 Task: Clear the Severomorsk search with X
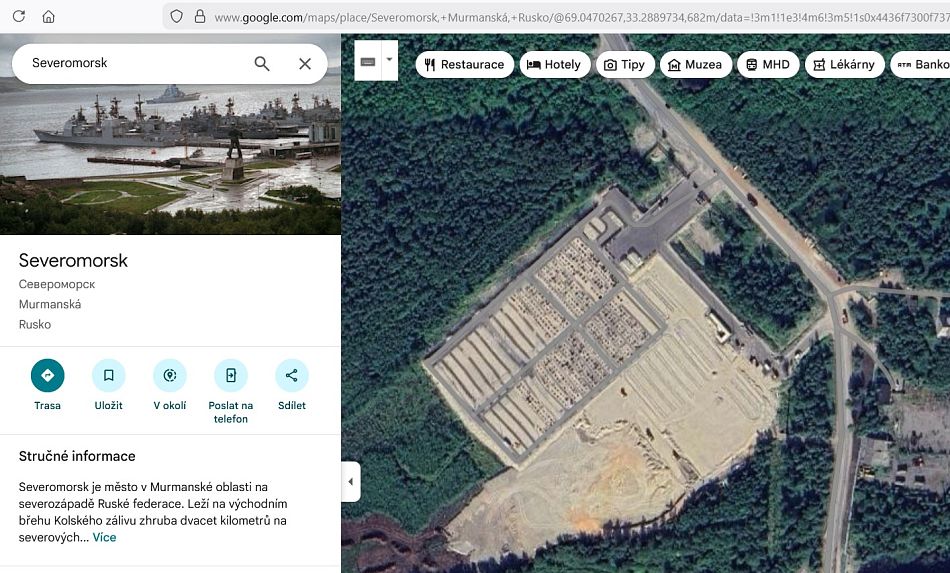[x=305, y=63]
